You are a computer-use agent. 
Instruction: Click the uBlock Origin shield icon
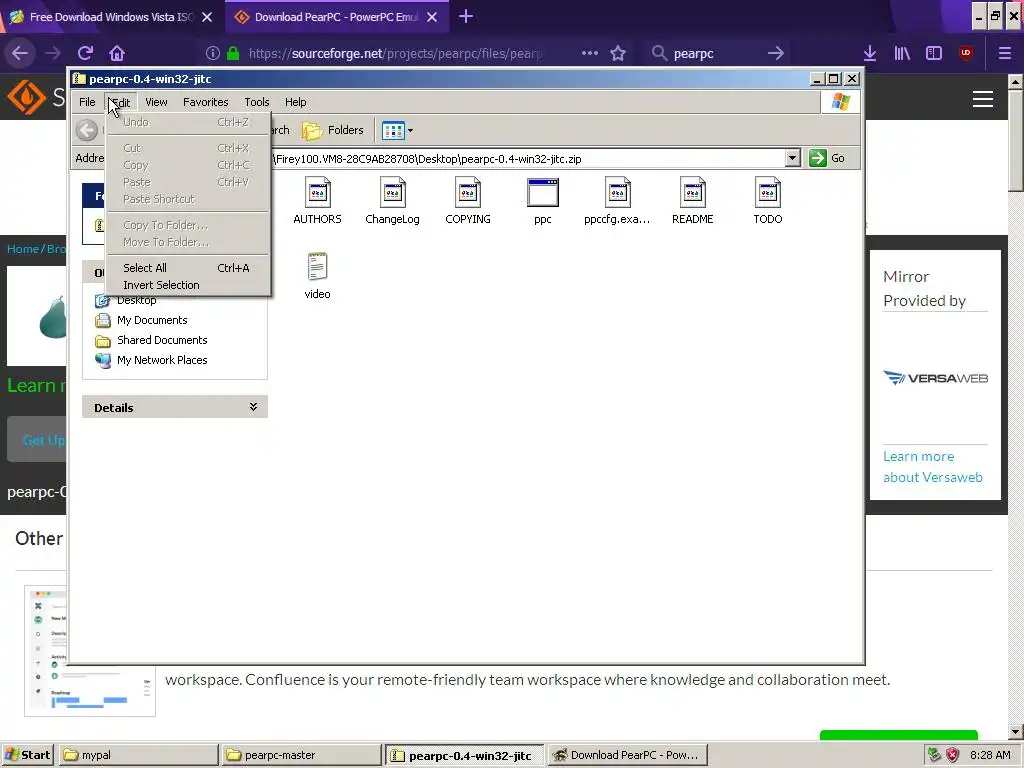point(966,53)
